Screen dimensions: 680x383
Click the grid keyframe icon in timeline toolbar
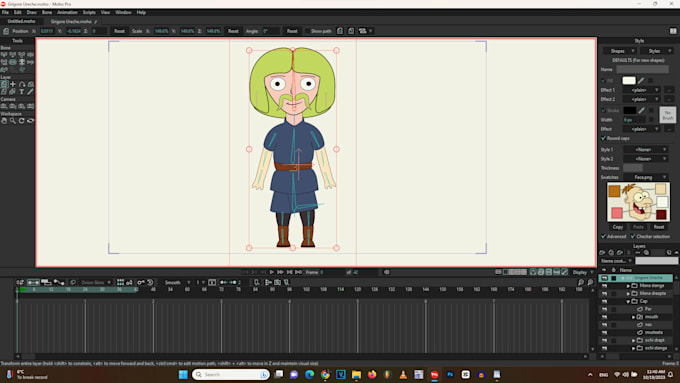pyautogui.click(x=121, y=282)
